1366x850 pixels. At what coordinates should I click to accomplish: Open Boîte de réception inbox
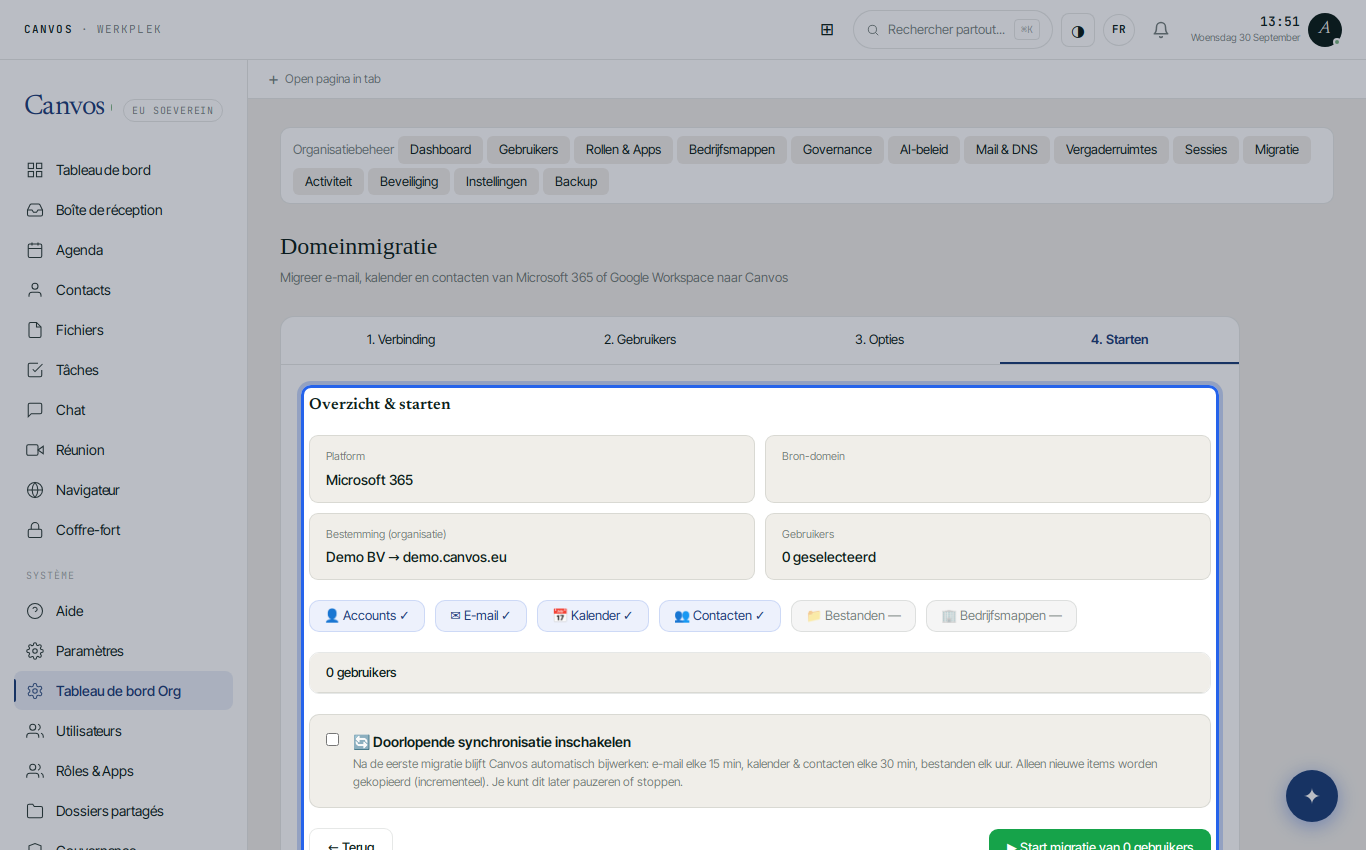[123, 210]
